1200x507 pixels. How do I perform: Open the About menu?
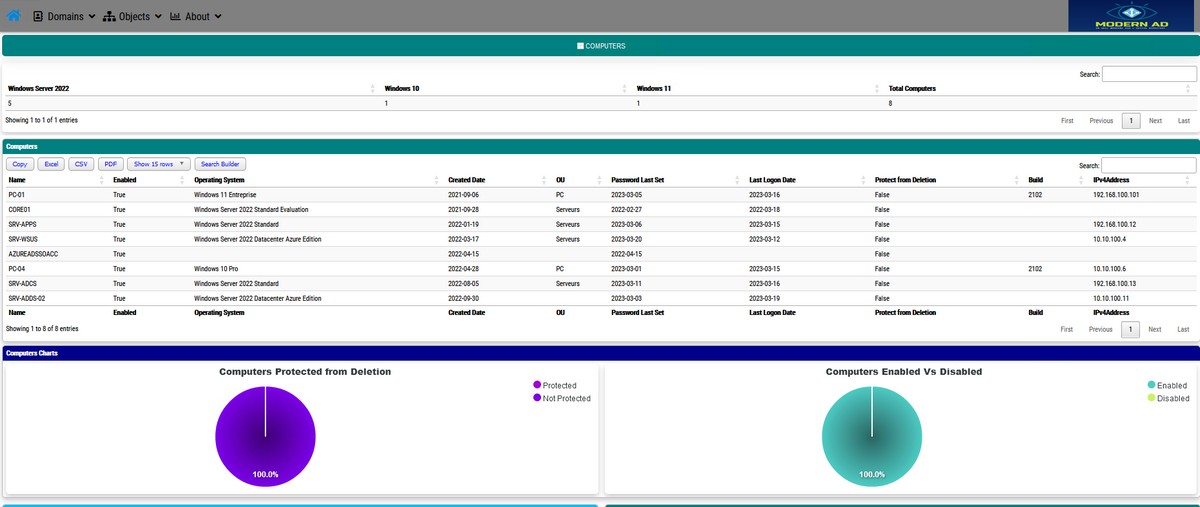pos(196,16)
